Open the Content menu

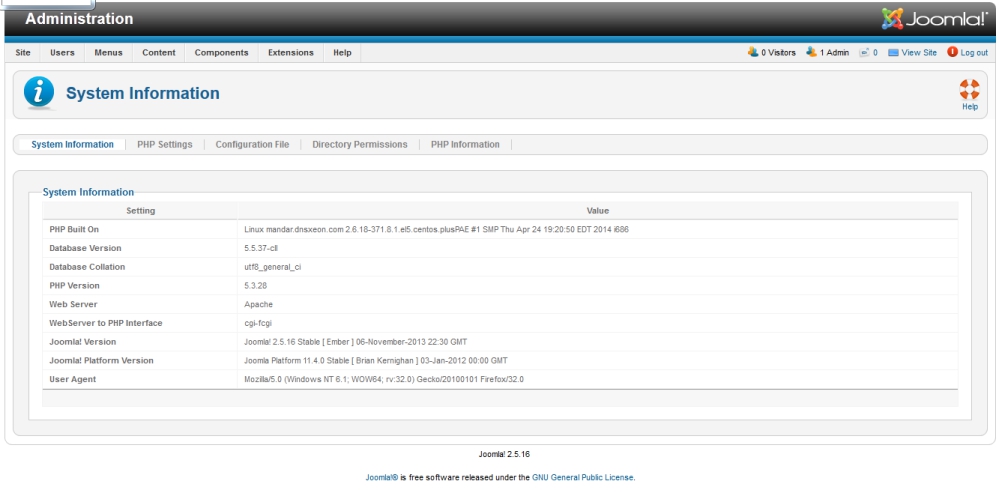click(x=159, y=52)
